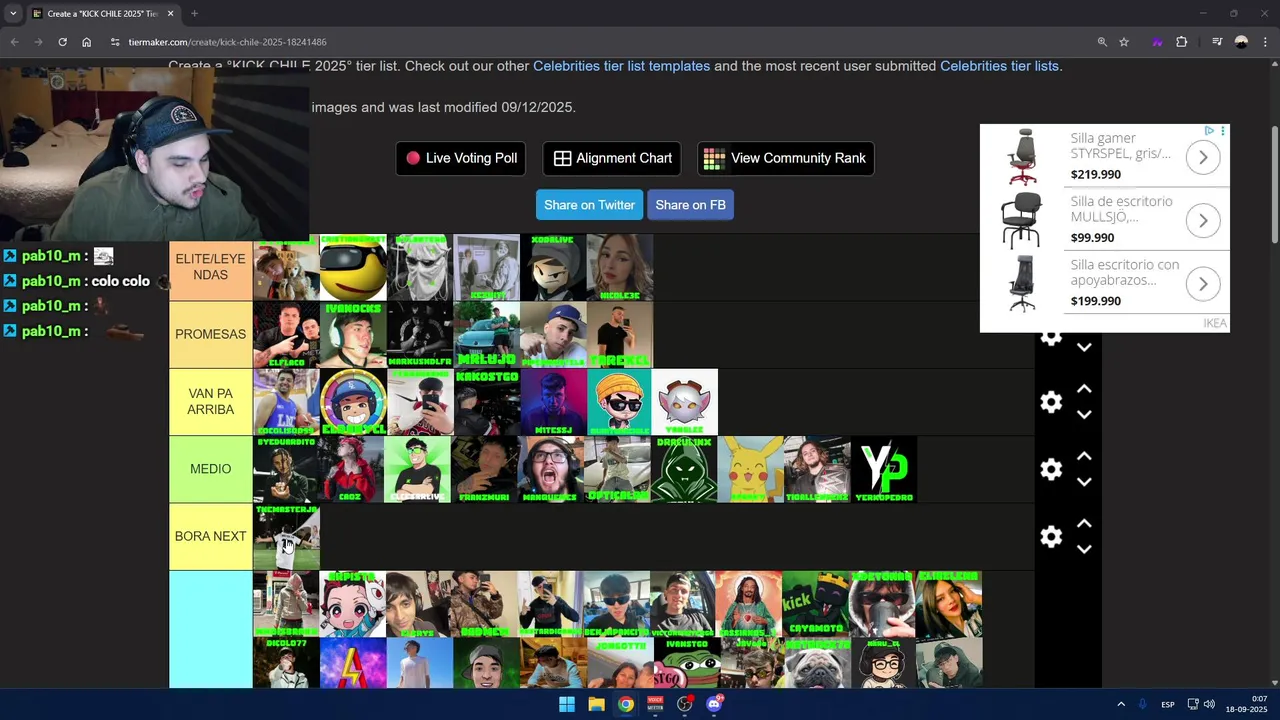Click the PROMESAS tier label
The height and width of the screenshot is (720, 1280).
tap(210, 335)
